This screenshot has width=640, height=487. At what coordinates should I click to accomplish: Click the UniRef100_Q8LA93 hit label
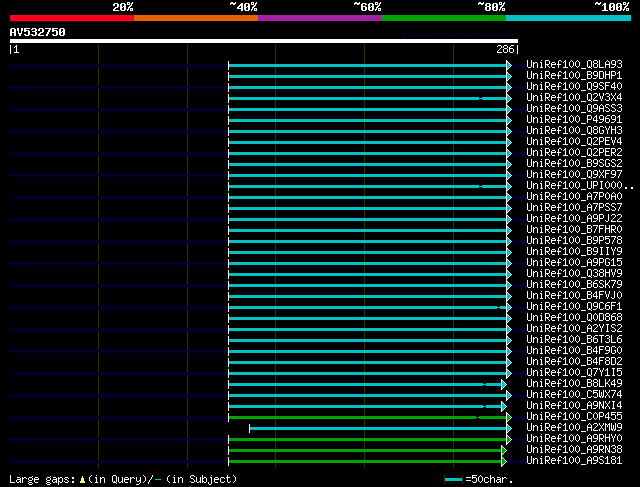tap(574, 64)
